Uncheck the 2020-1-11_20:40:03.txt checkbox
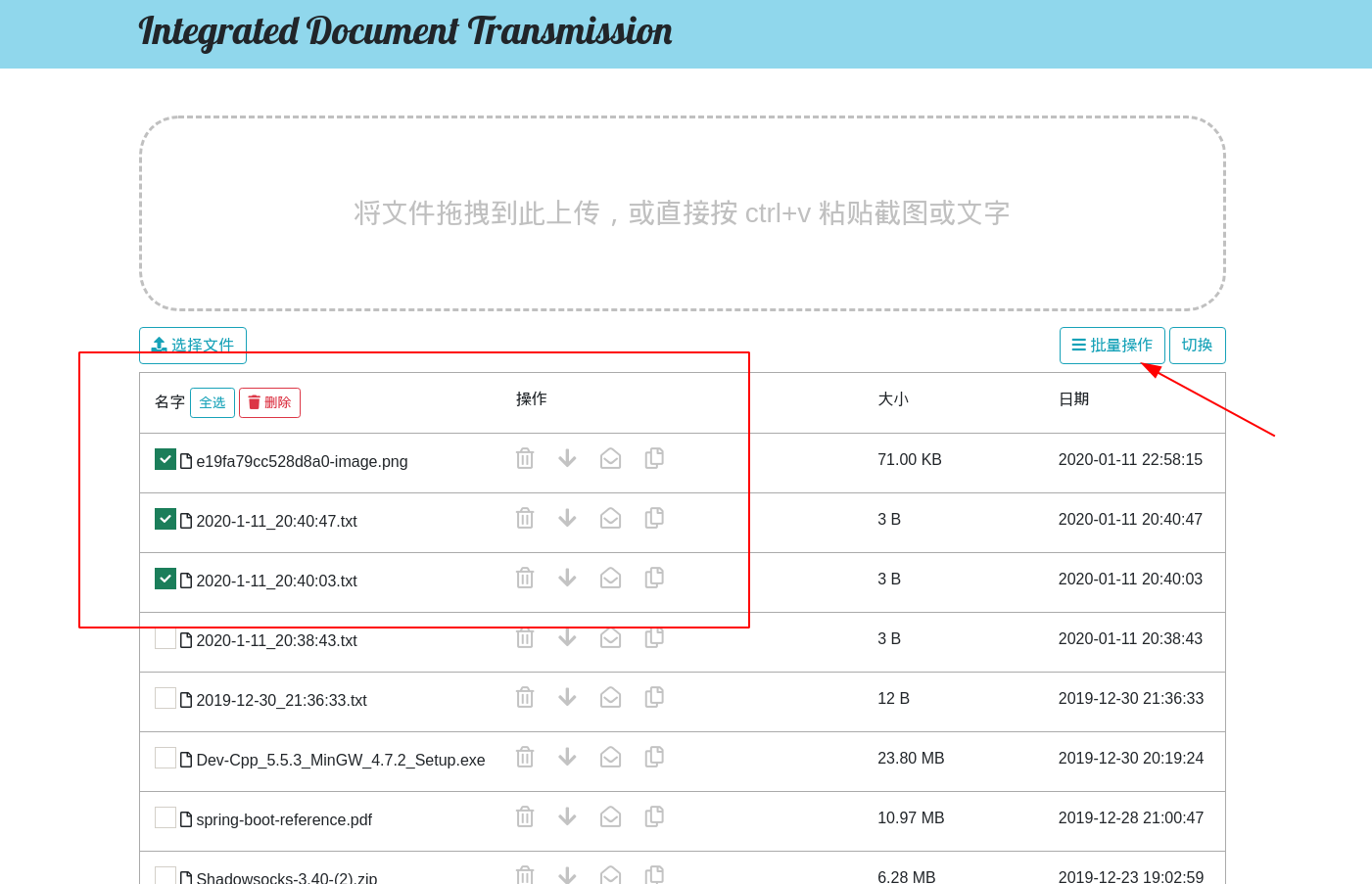This screenshot has width=1372, height=884. click(x=166, y=579)
